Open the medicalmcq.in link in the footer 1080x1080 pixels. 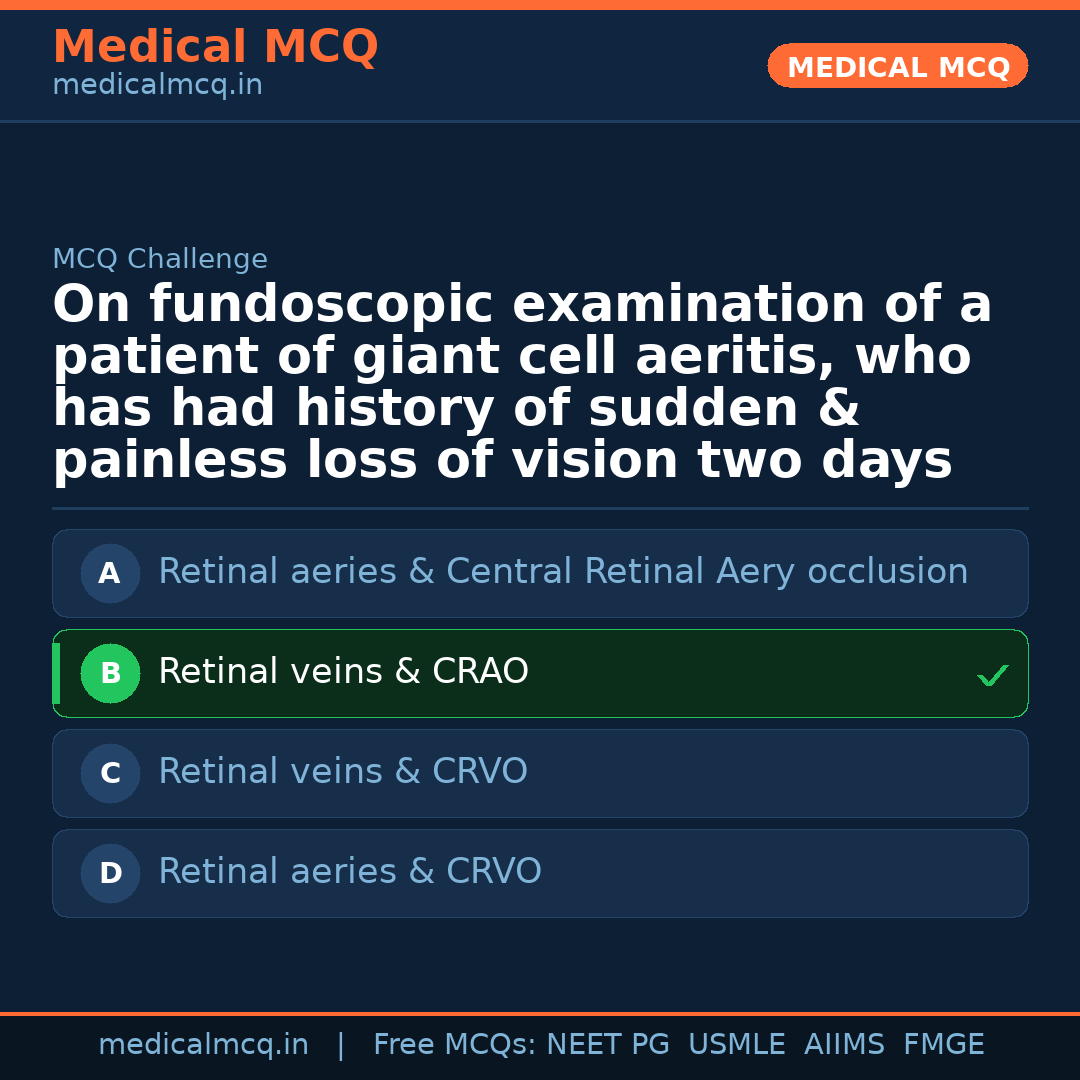(203, 1045)
